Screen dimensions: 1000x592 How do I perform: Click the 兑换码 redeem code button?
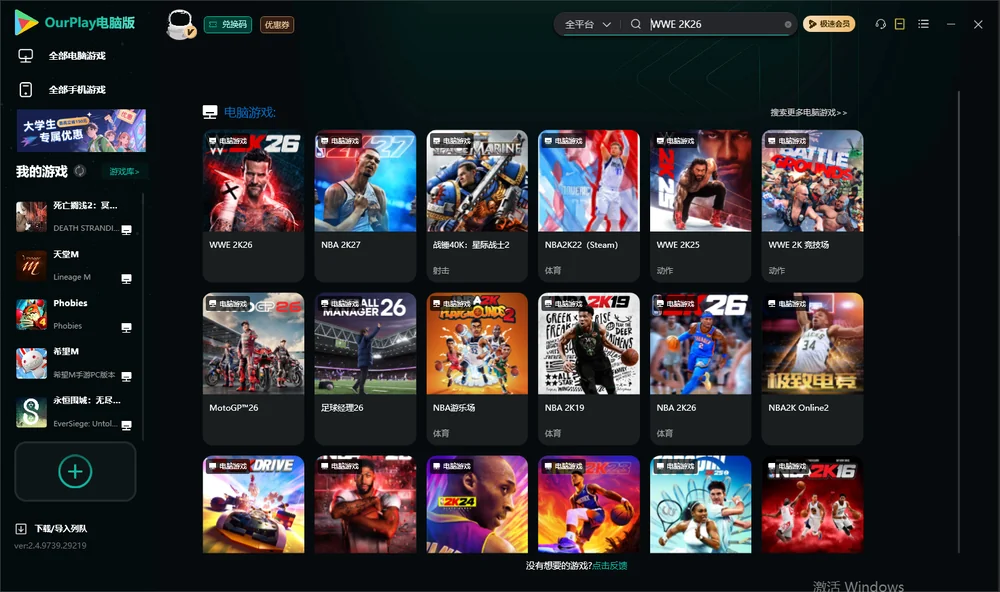coord(228,25)
